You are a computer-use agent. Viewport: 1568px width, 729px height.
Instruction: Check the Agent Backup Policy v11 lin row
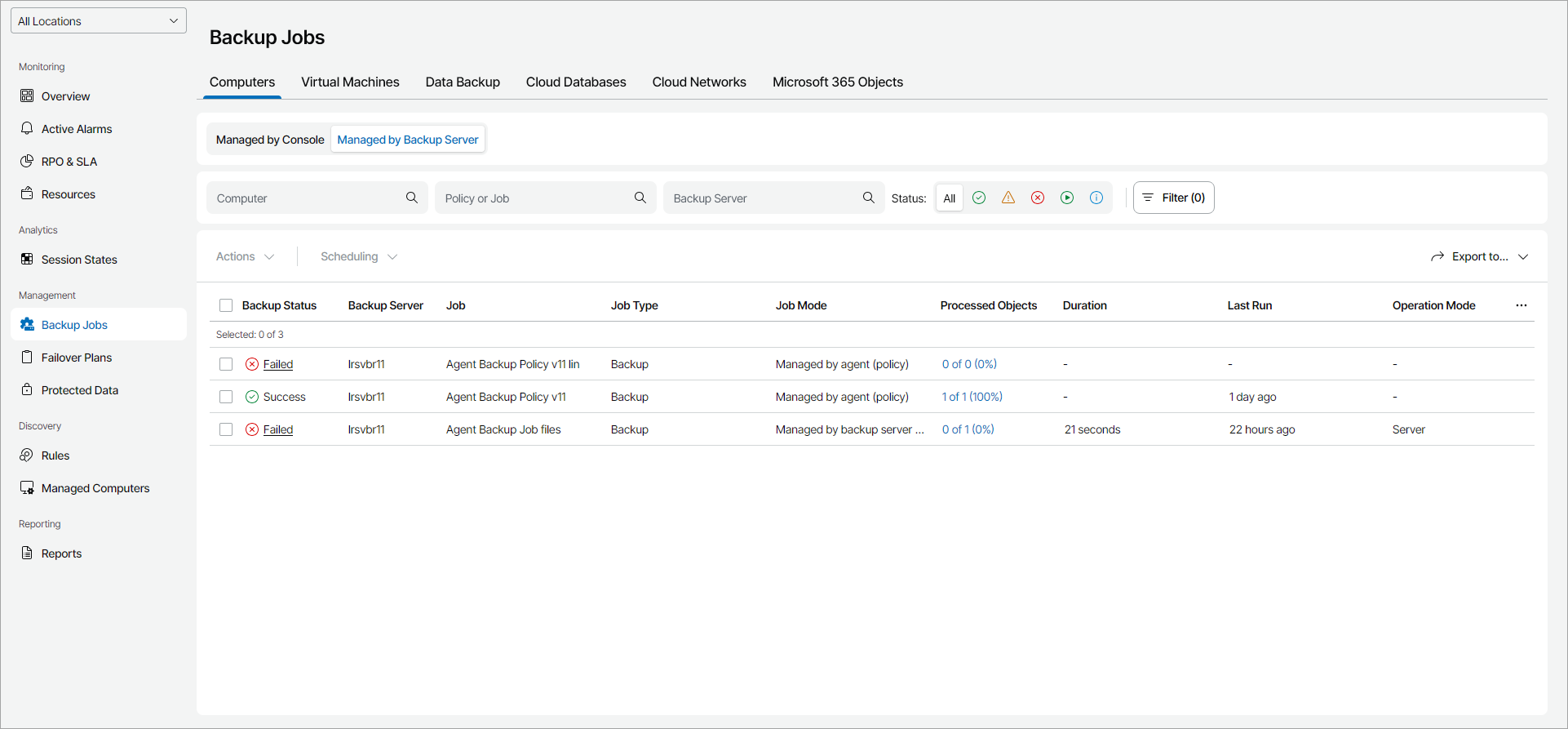click(x=226, y=364)
